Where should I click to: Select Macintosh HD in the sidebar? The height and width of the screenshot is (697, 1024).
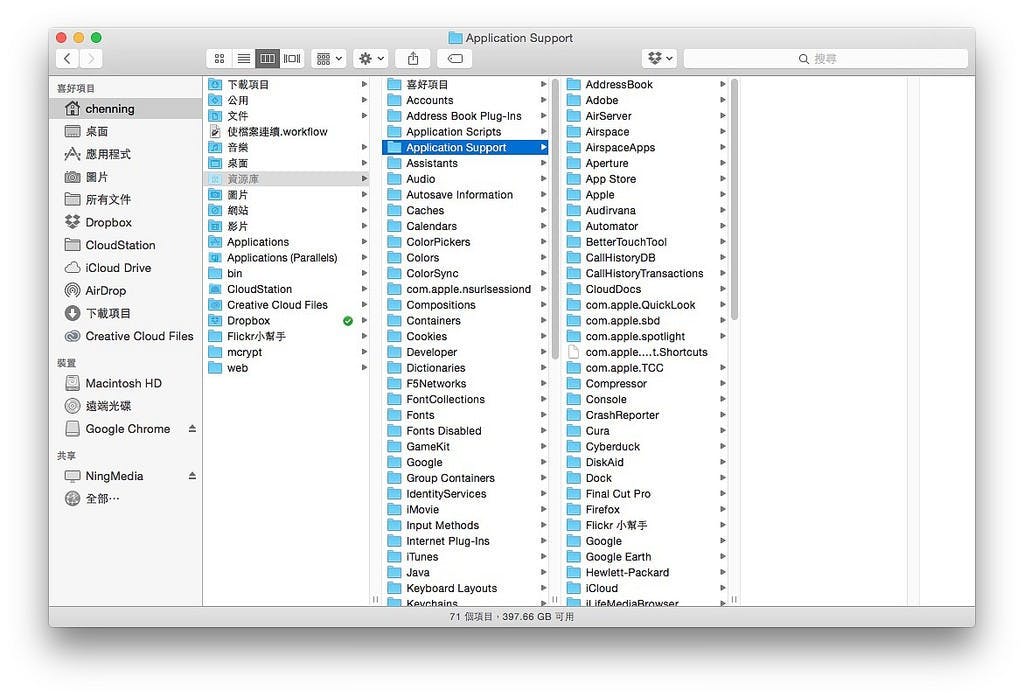pyautogui.click(x=126, y=383)
